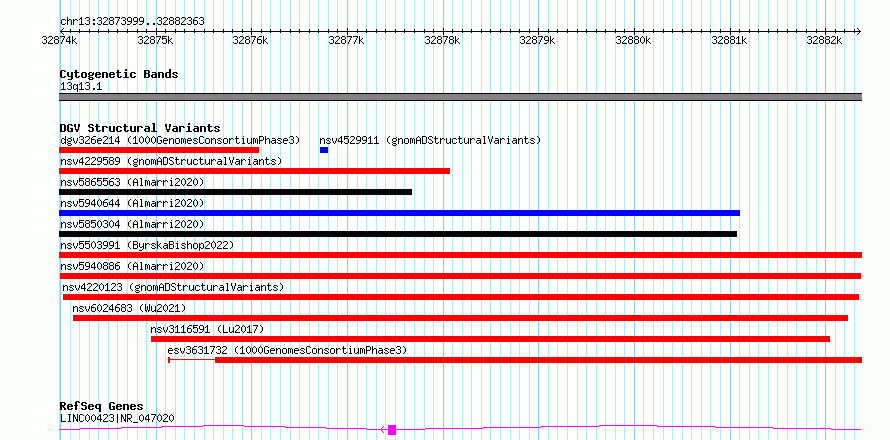The image size is (890, 440).
Task: Open the nsv4529911 gnomAD variant label
Action: pyautogui.click(x=430, y=140)
